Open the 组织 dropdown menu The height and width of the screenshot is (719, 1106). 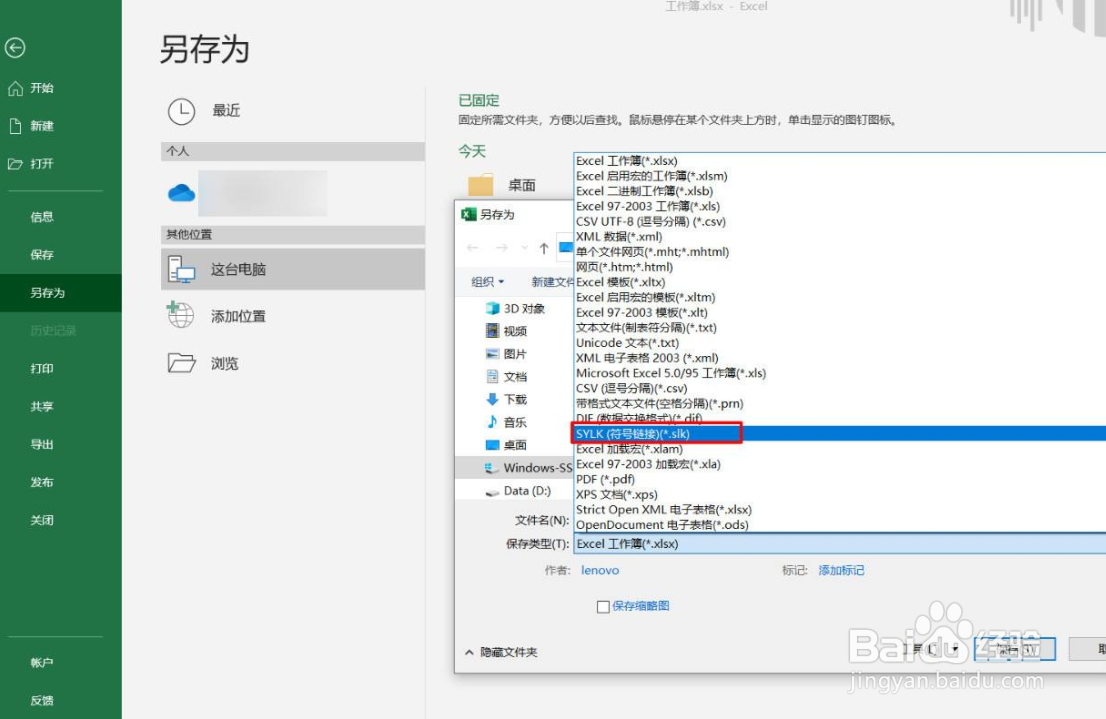(487, 282)
